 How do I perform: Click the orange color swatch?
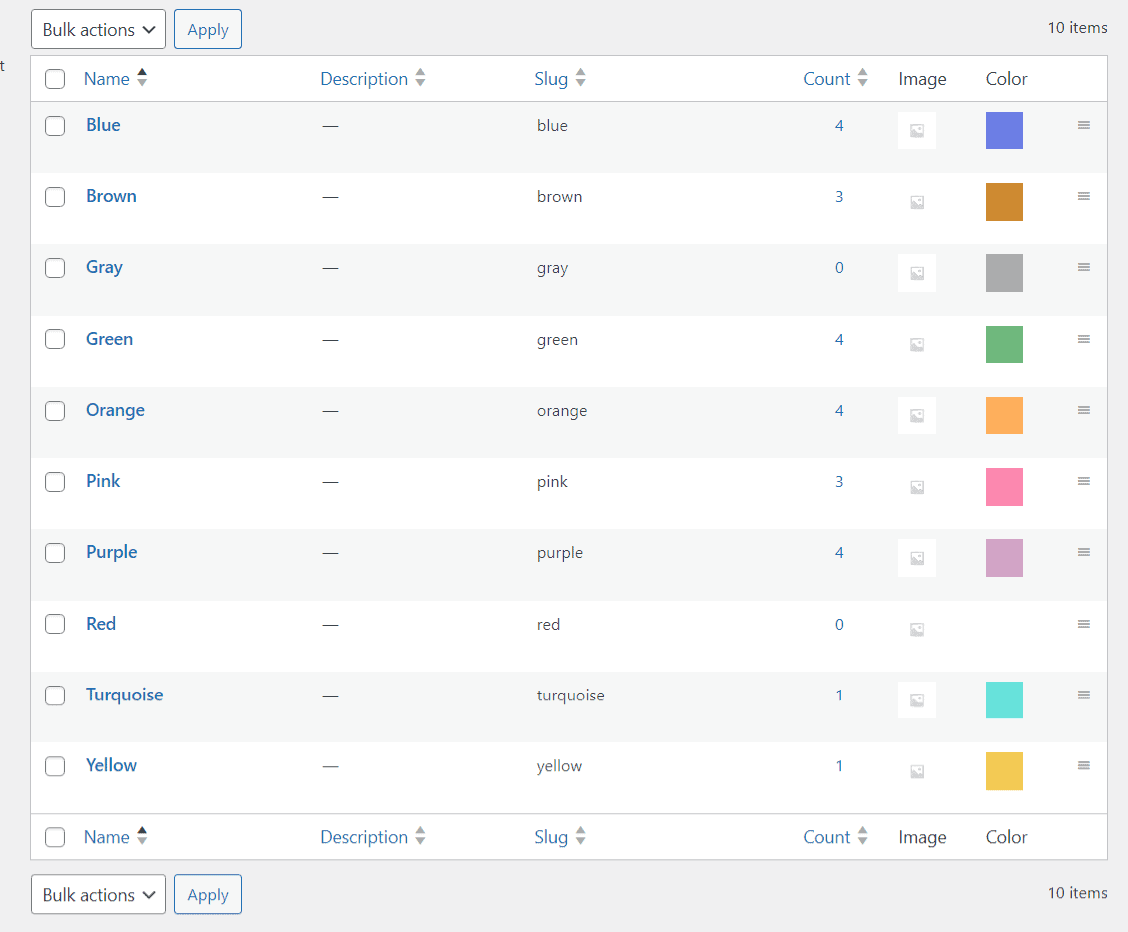[1004, 416]
